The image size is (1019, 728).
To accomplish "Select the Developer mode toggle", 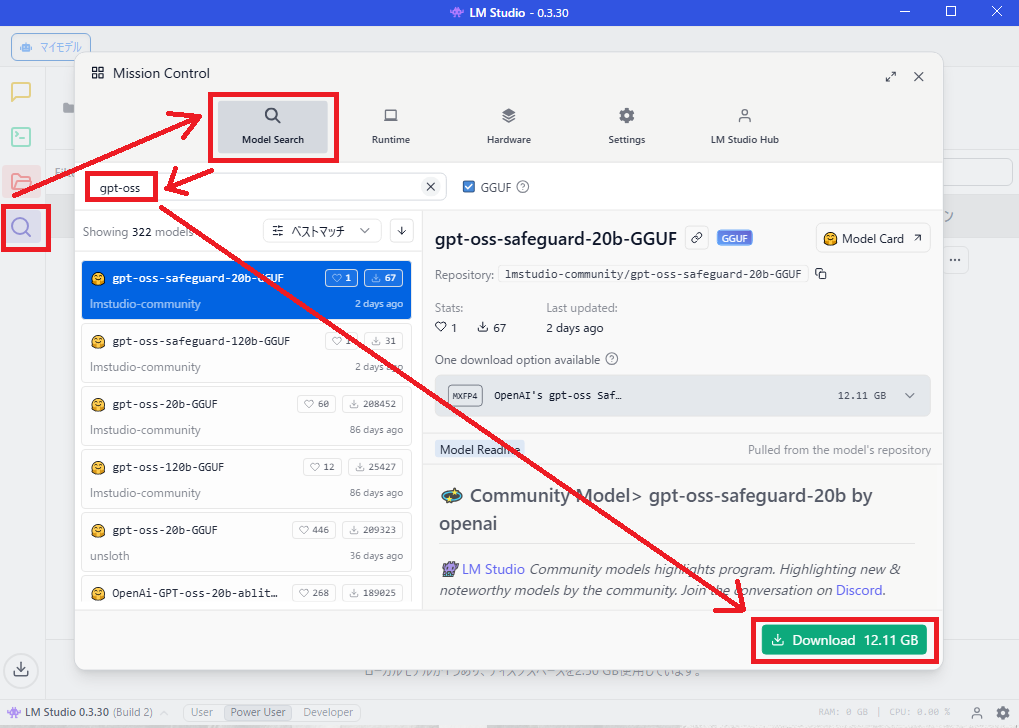I will pyautogui.click(x=328, y=712).
